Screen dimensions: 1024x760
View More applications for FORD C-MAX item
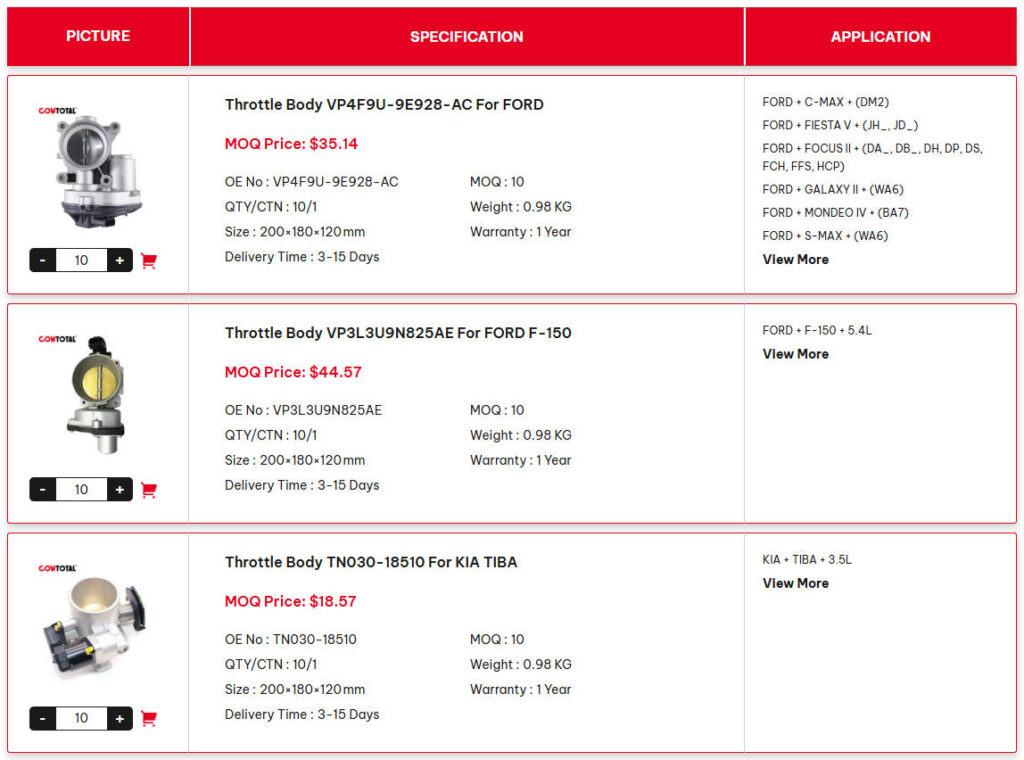click(x=795, y=259)
